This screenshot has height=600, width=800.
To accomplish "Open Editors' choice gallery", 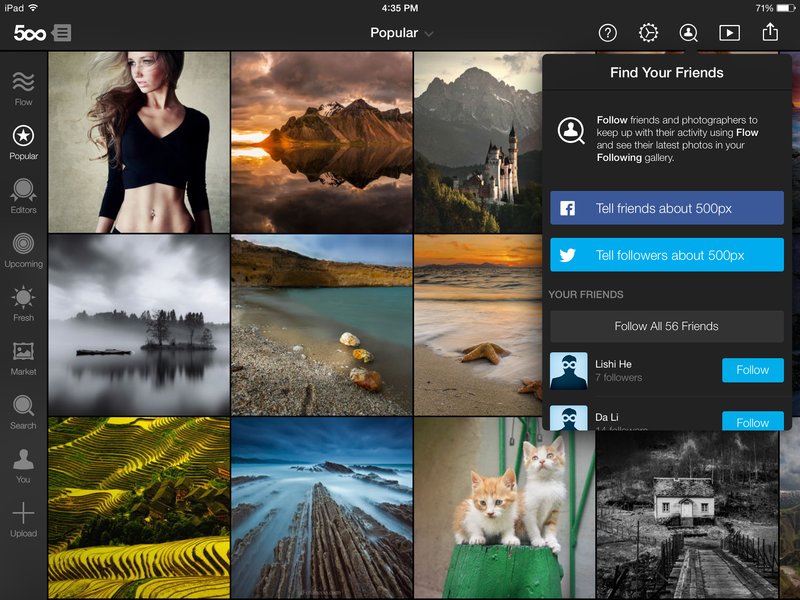I will [x=23, y=196].
